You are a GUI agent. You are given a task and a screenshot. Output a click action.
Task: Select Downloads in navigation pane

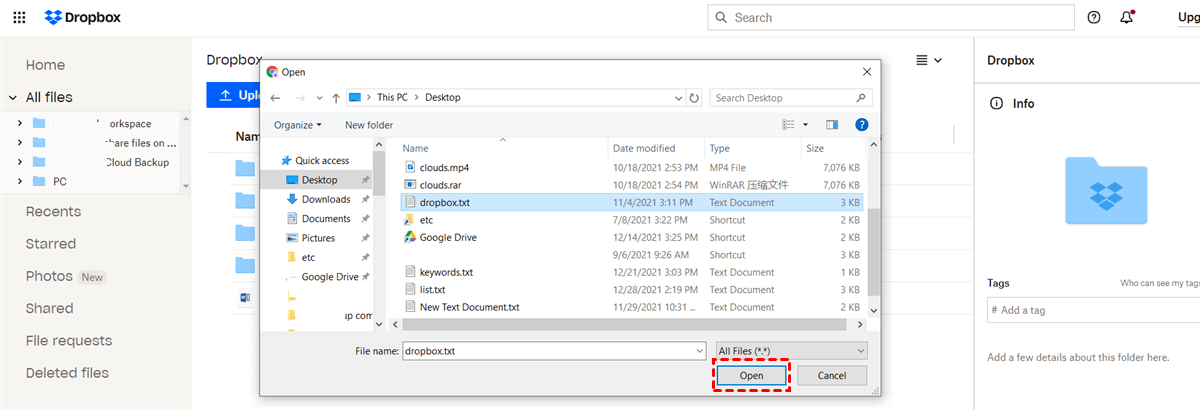click(326, 199)
